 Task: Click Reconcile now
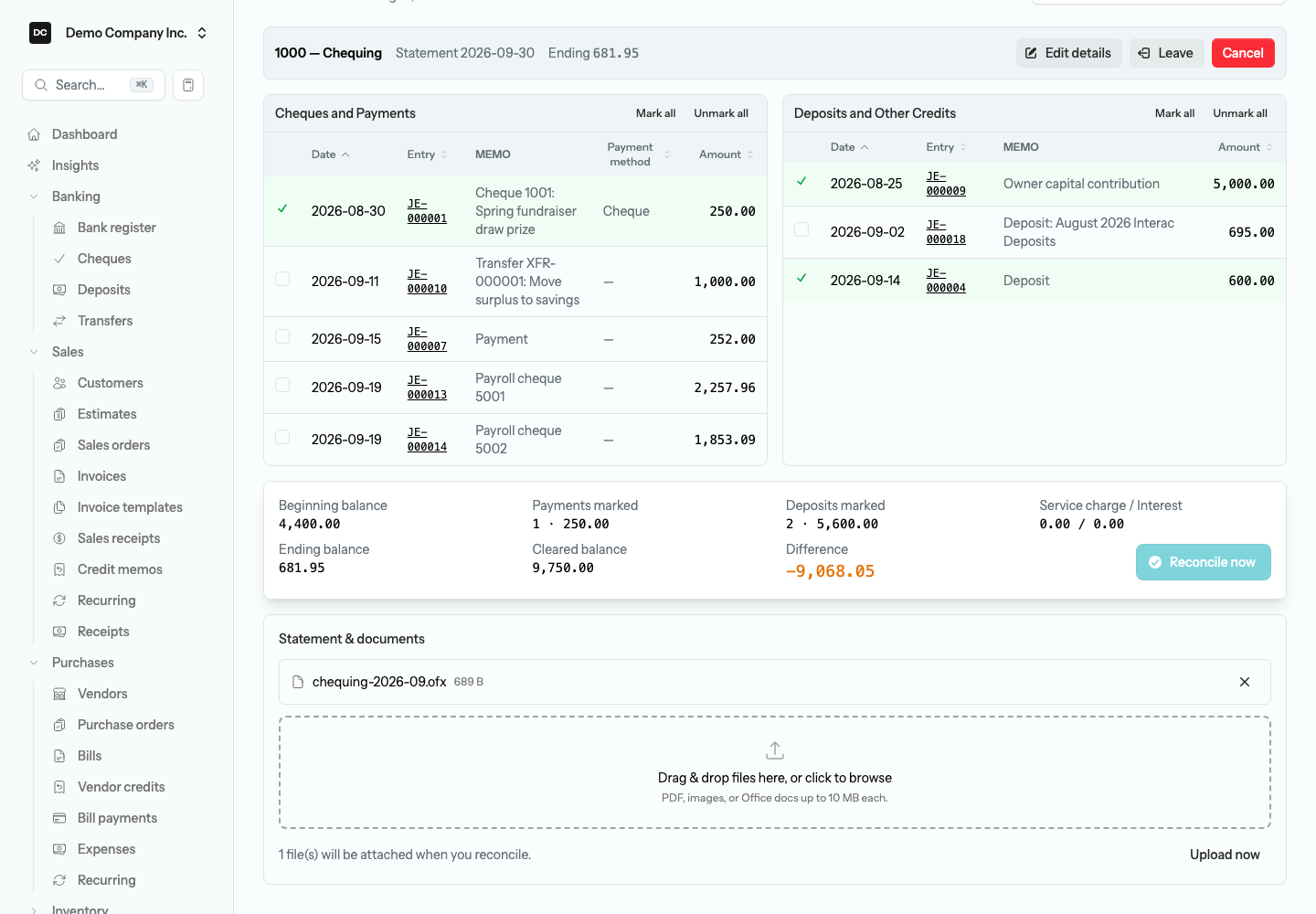[x=1203, y=562]
